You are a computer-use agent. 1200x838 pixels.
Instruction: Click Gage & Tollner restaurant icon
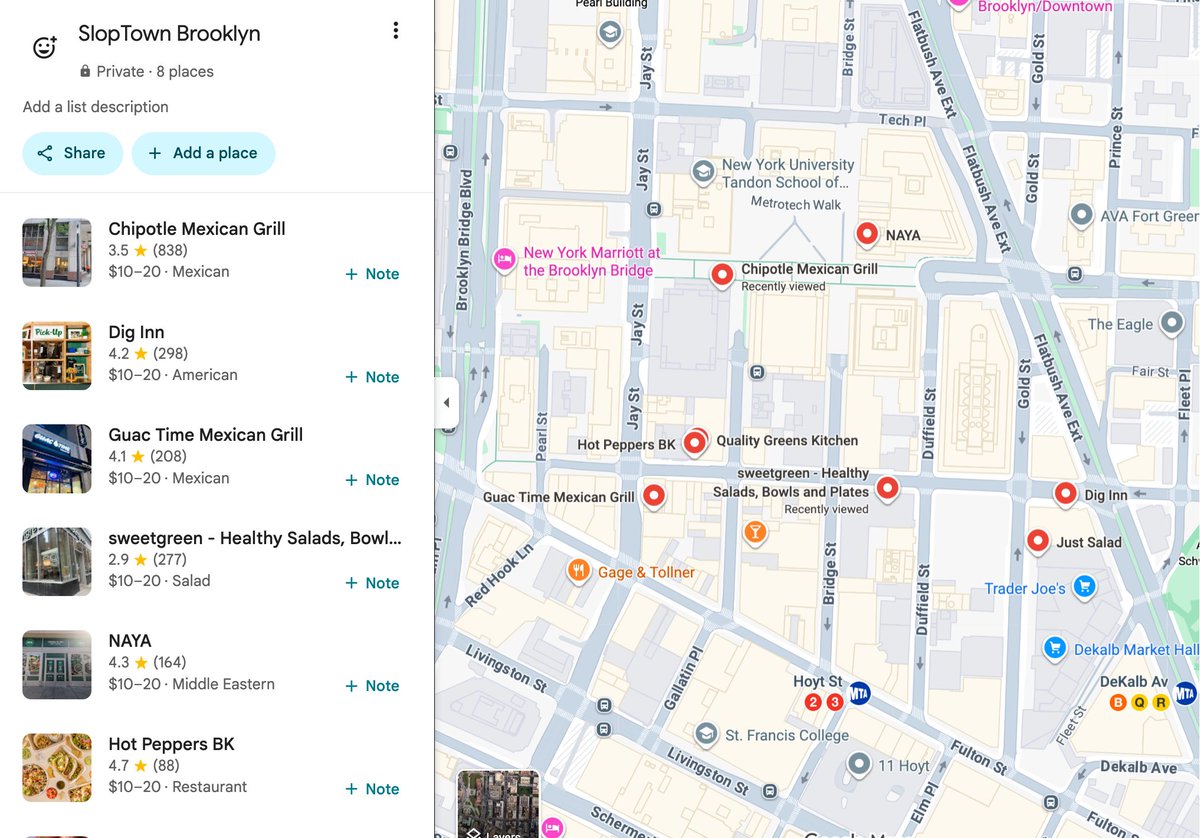[579, 571]
